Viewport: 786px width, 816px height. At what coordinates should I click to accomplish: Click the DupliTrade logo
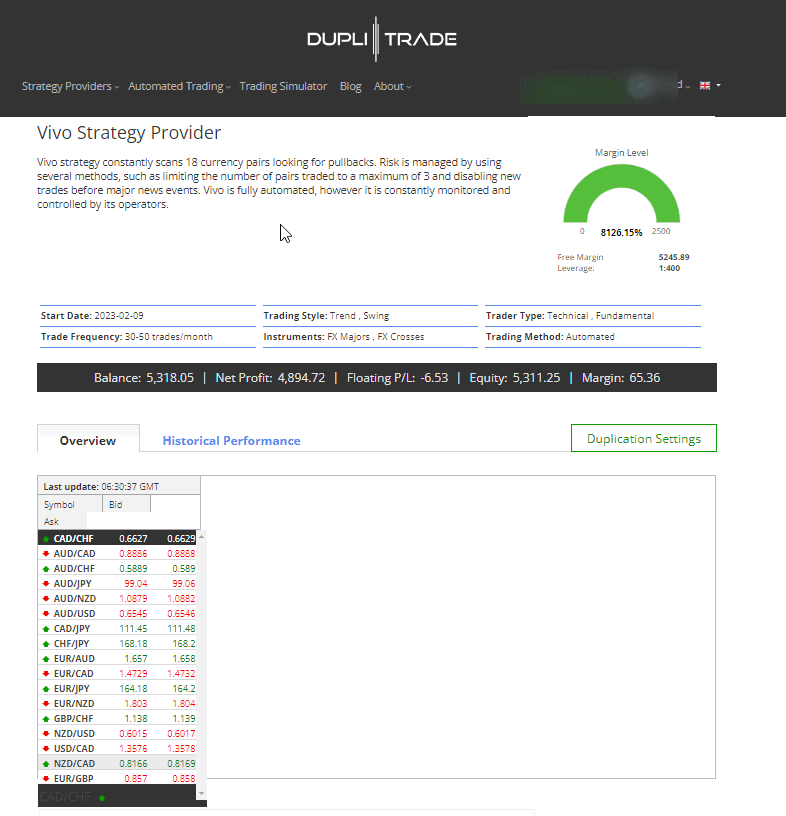coord(382,39)
